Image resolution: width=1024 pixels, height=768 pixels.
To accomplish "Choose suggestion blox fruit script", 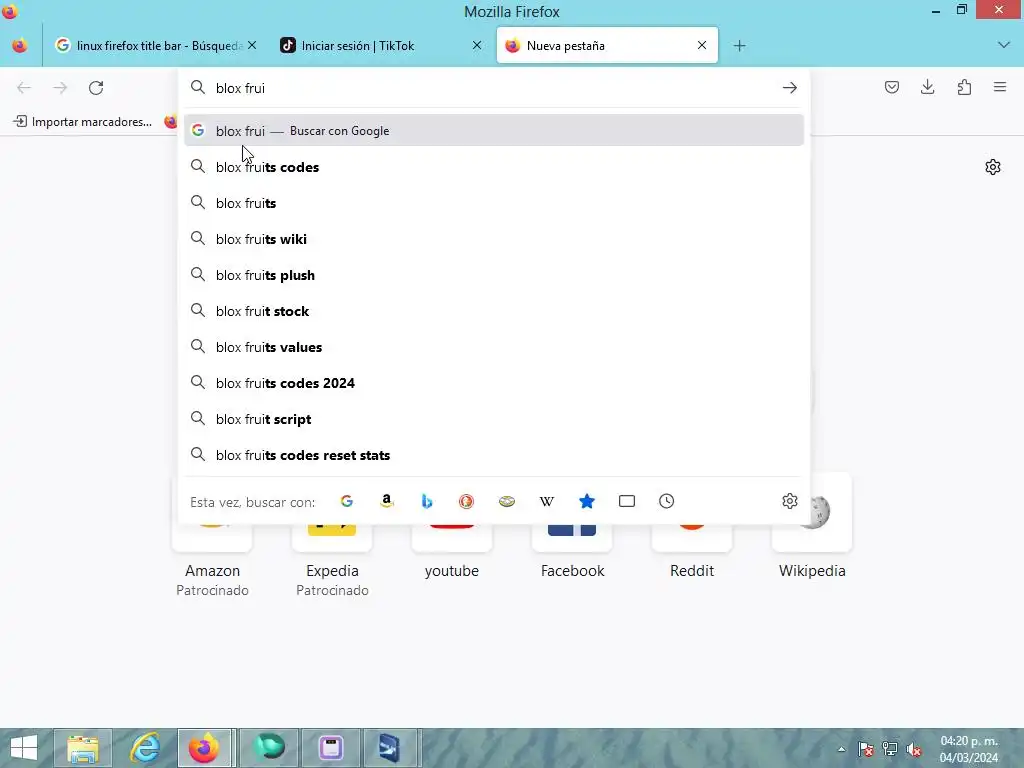I will [x=494, y=419].
